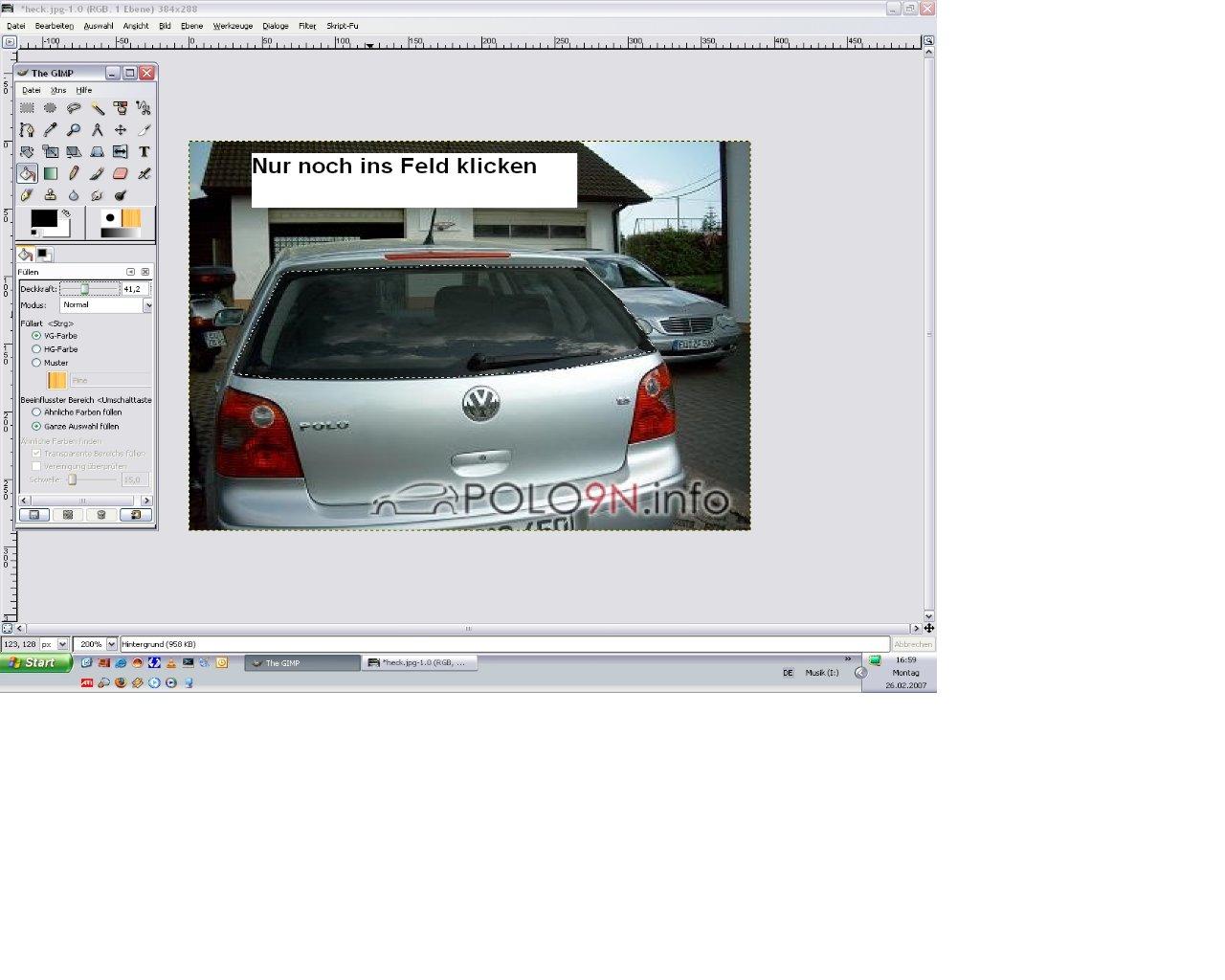This screenshot has width=1225, height=980.
Task: Select the Bucket Fill tool in toolbox
Action: 27,173
